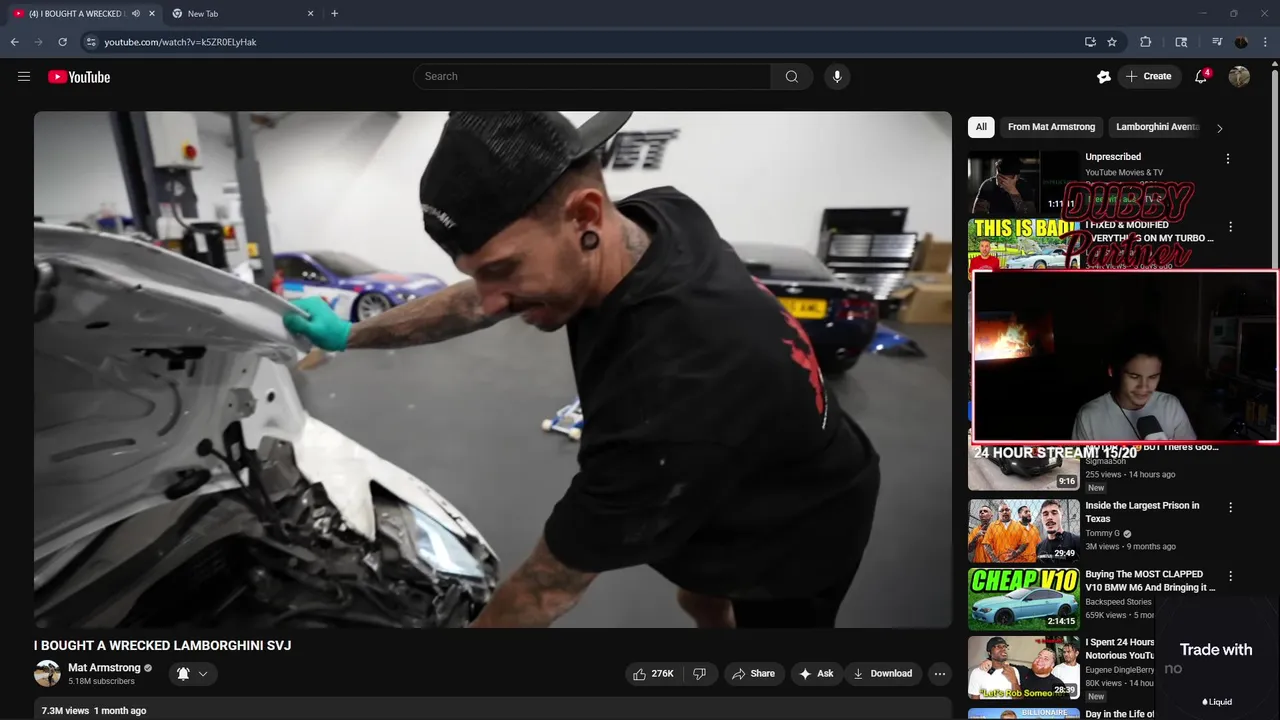
Task: Select the All filter chip
Action: [981, 127]
